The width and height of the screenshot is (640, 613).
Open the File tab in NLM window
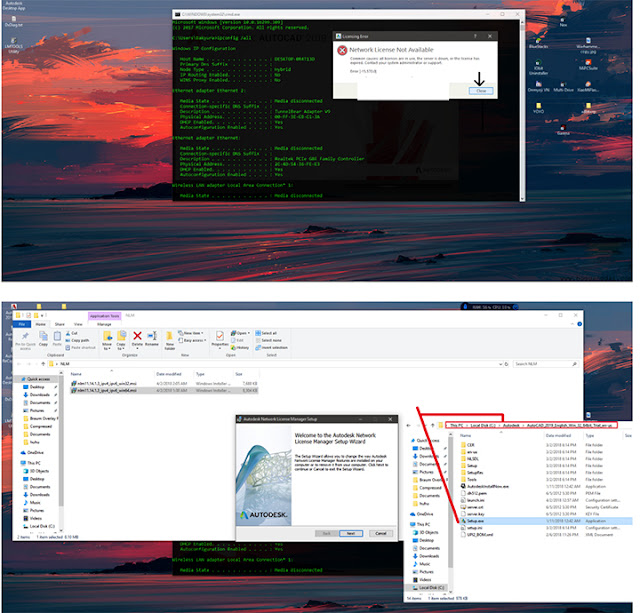pos(22,324)
